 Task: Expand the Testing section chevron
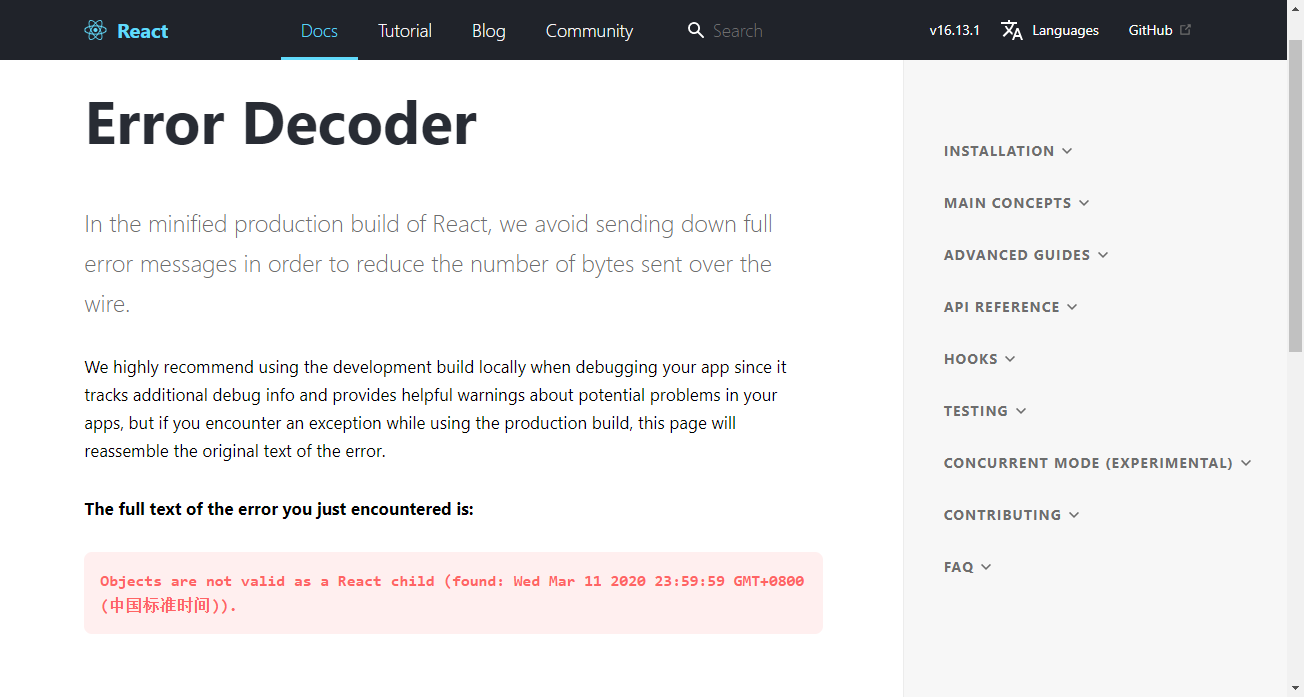[1021, 411]
